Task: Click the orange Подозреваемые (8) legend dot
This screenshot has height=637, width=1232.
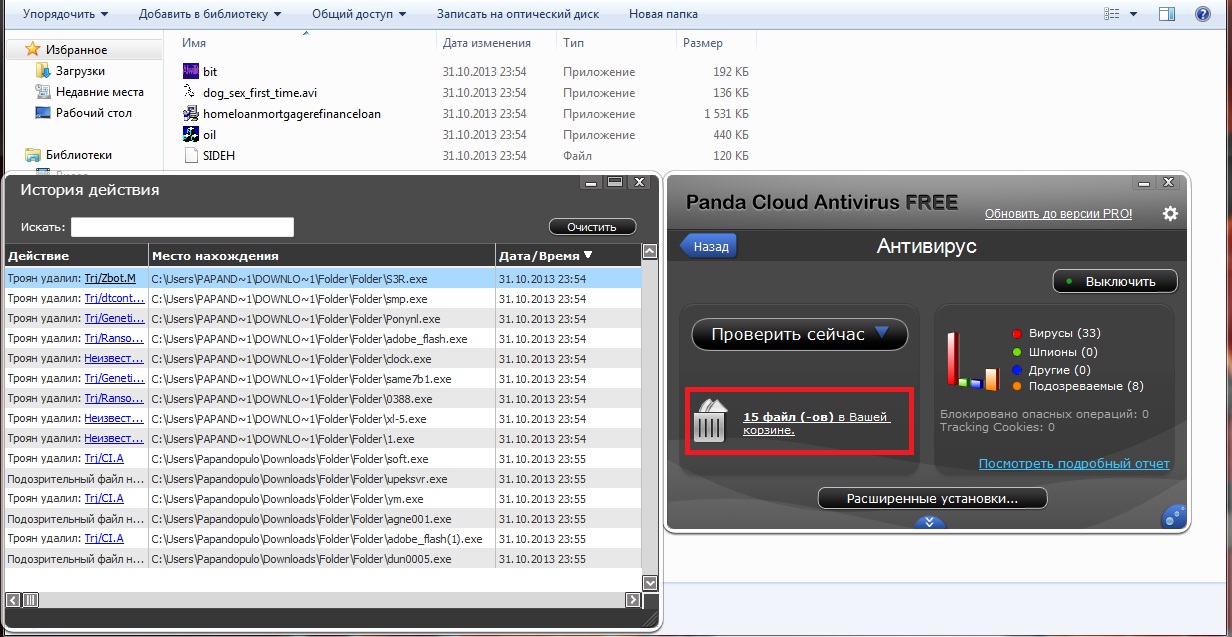Action: point(1017,386)
